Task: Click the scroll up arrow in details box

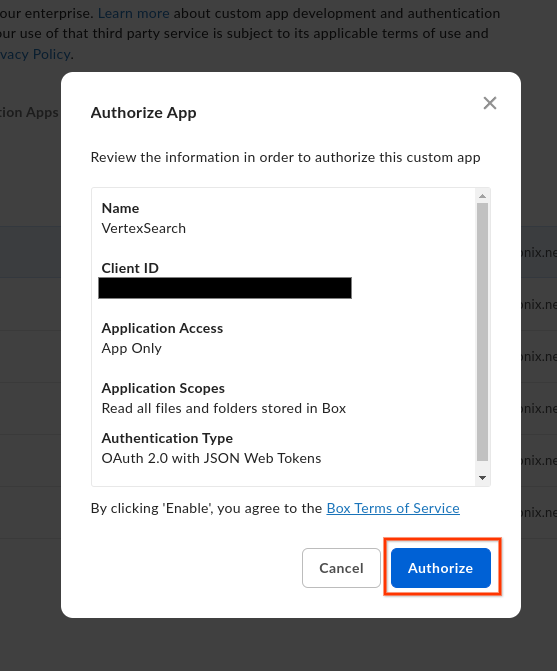Action: [482, 196]
